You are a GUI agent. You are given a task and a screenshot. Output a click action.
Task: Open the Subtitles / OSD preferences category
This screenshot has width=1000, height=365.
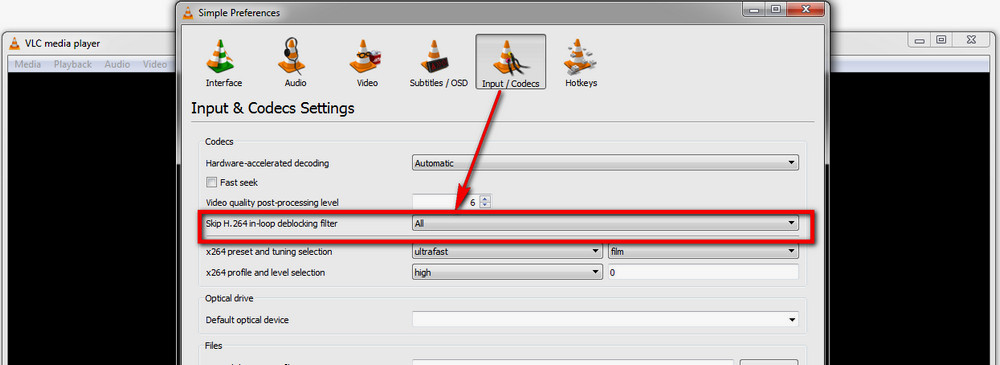pyautogui.click(x=438, y=63)
